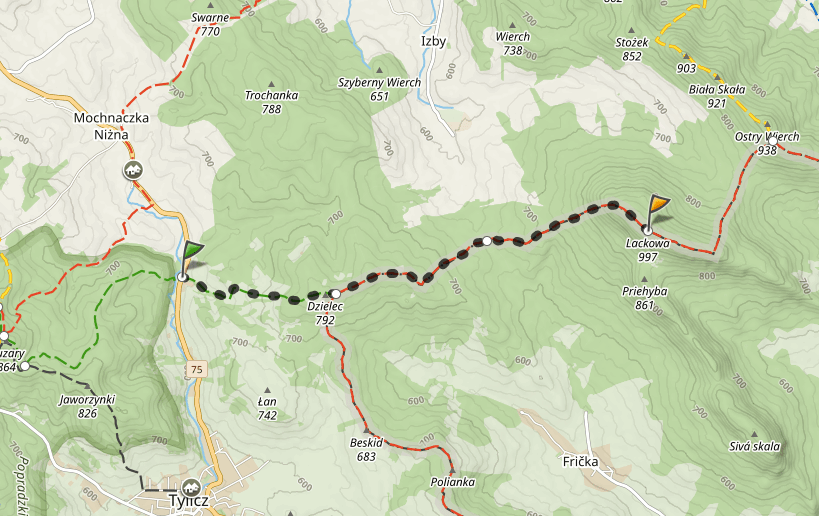Click the mid-route waypoint circle before Lackowa

487,241
